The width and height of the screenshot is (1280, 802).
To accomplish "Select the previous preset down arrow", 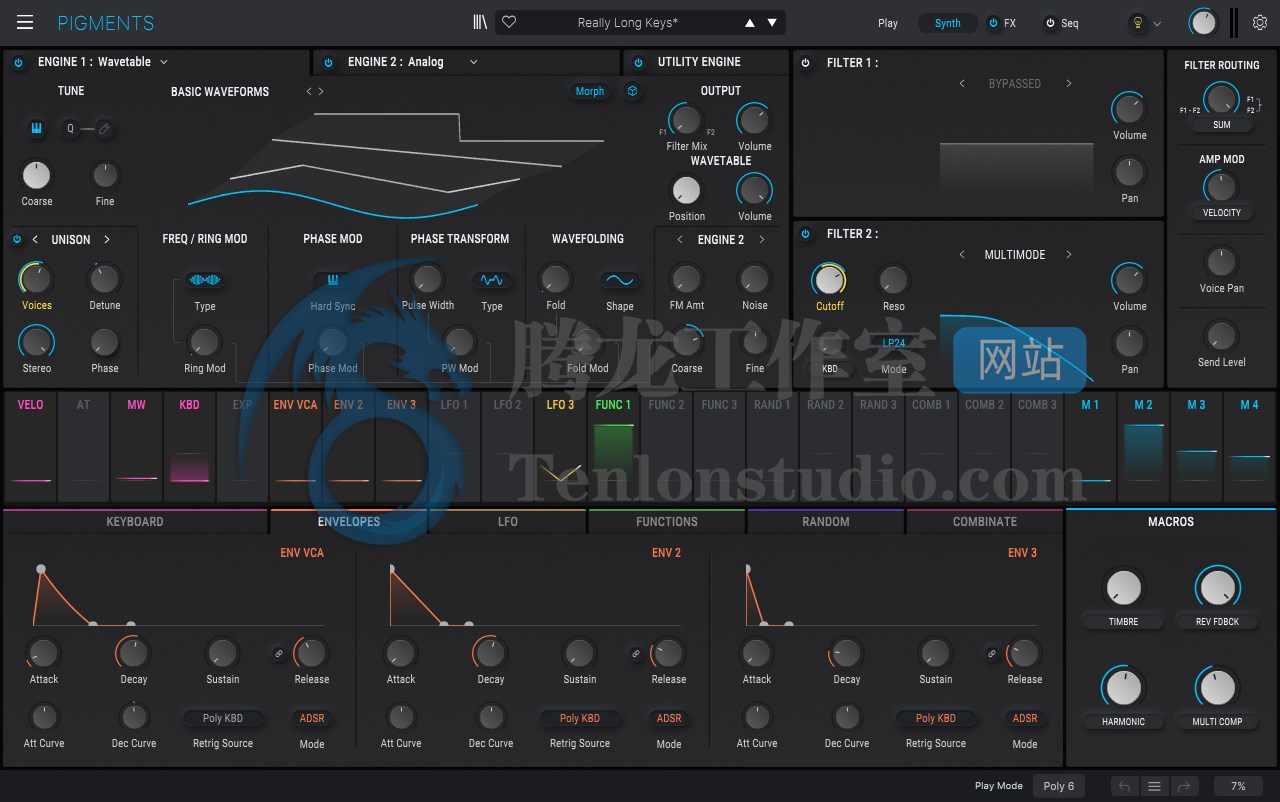I will click(x=772, y=23).
